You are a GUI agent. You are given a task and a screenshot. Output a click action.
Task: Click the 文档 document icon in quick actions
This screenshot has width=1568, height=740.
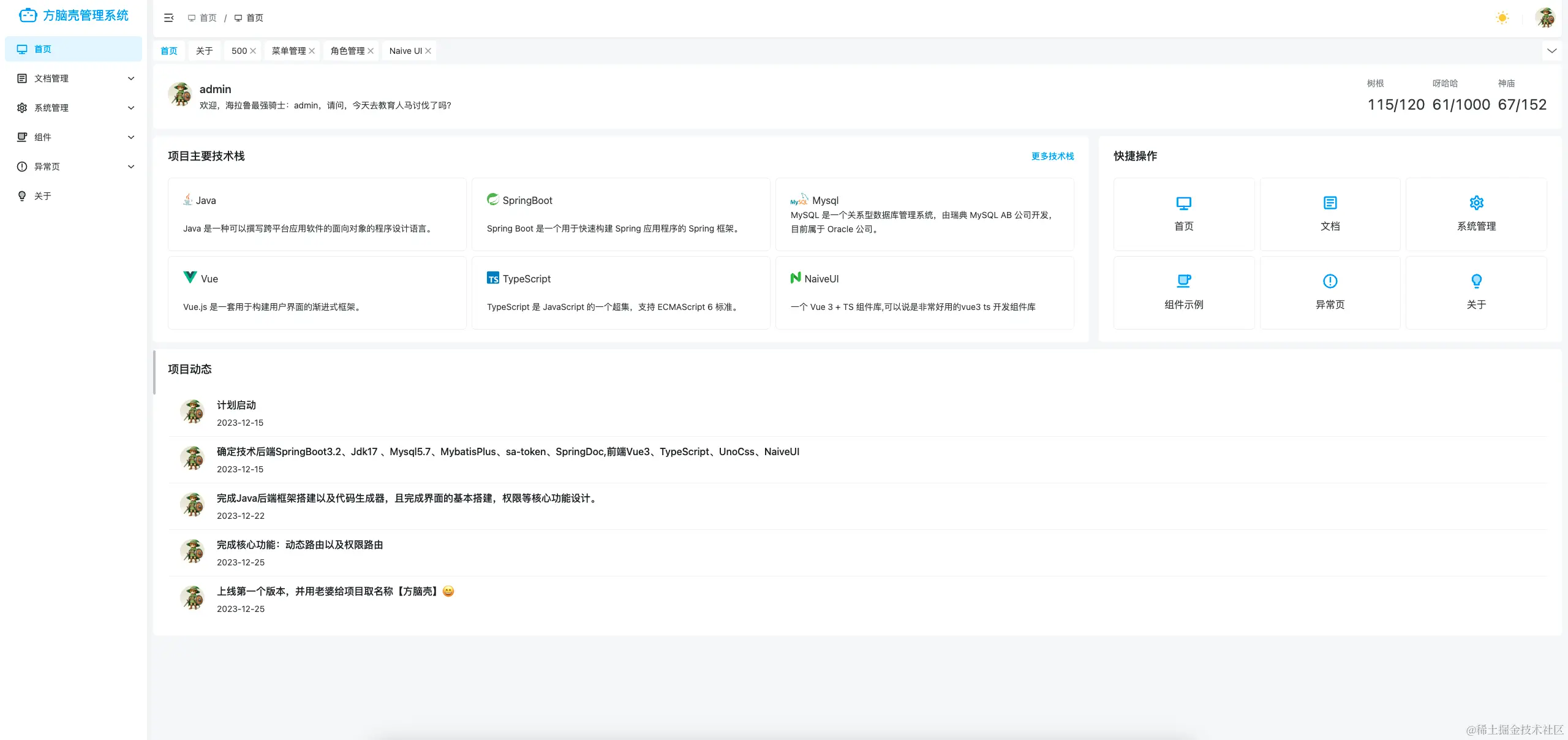click(x=1330, y=203)
